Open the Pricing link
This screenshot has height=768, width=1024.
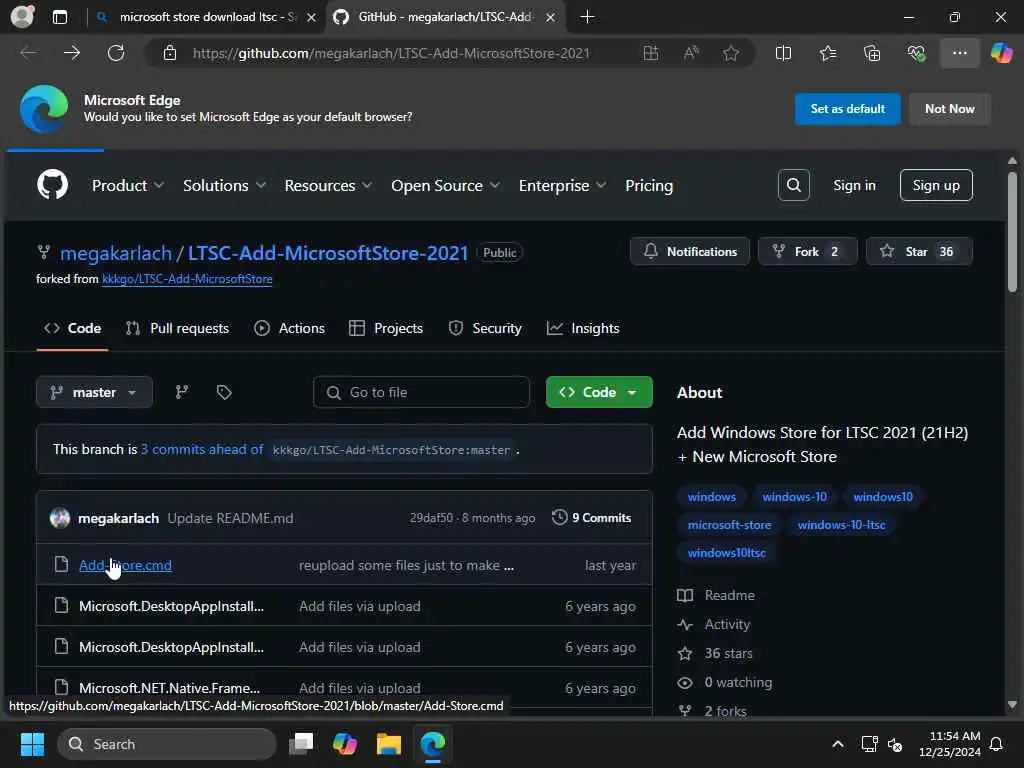pyautogui.click(x=648, y=185)
